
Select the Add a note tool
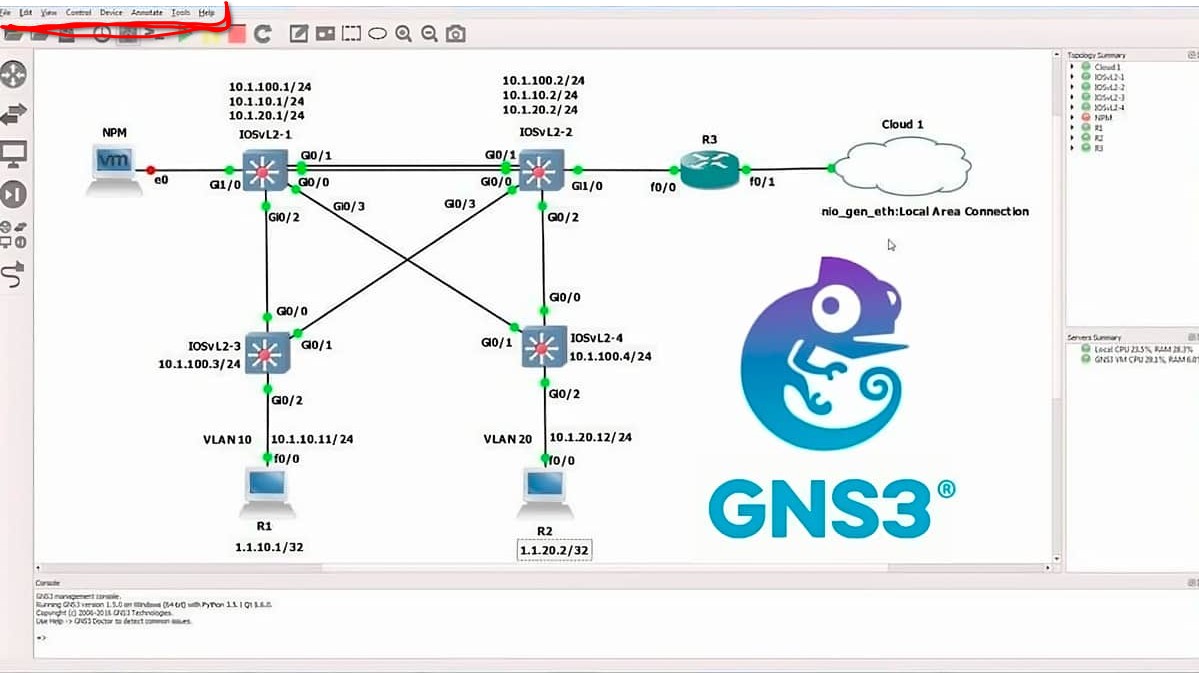tap(299, 34)
